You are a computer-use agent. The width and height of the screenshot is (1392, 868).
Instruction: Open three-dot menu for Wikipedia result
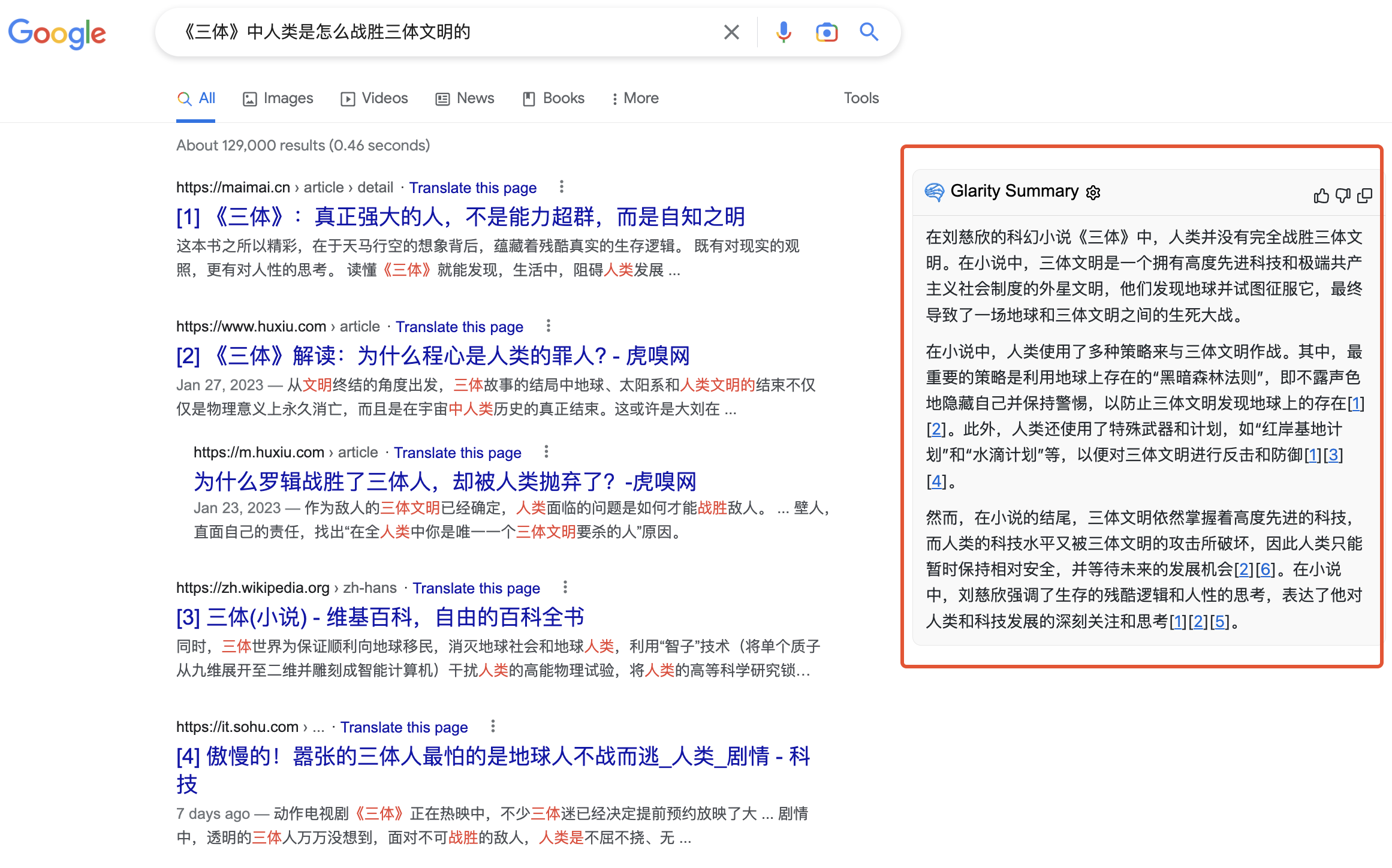click(x=564, y=587)
